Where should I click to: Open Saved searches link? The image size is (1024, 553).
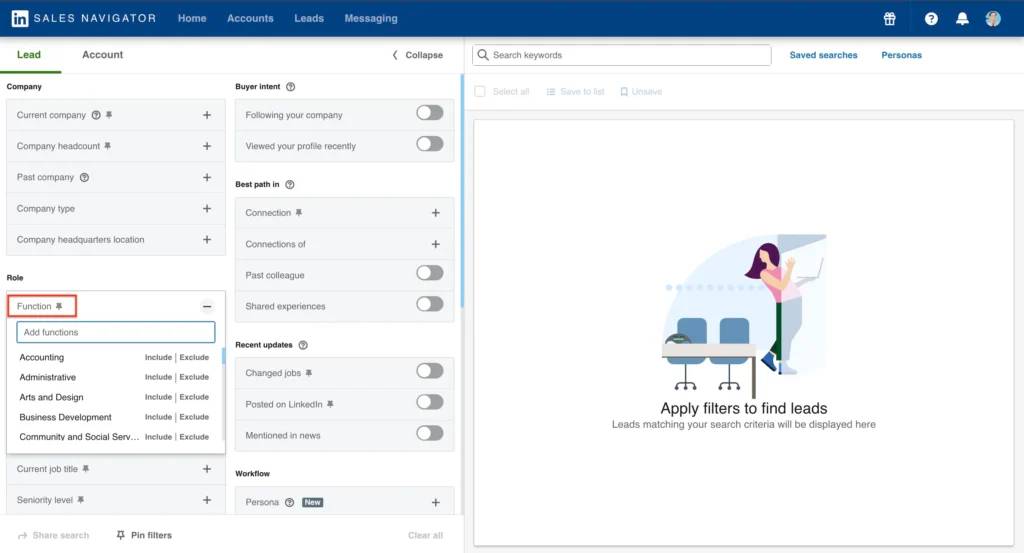[x=823, y=55]
